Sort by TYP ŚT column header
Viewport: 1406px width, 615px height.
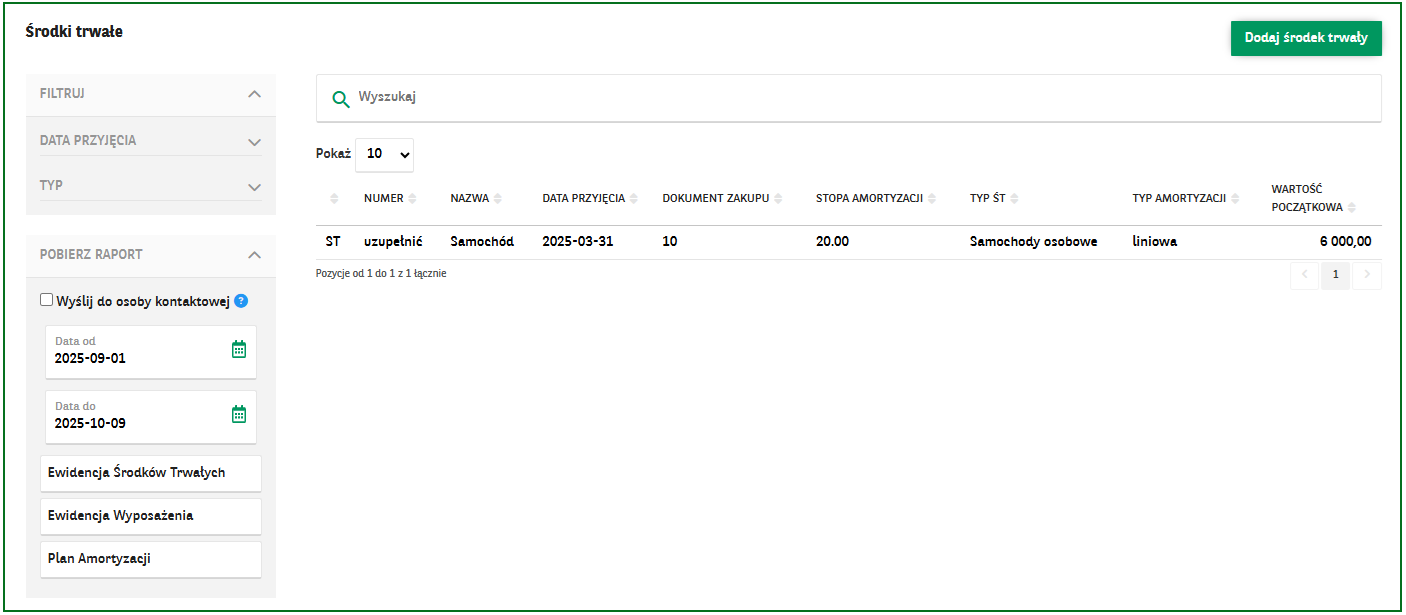(x=994, y=198)
